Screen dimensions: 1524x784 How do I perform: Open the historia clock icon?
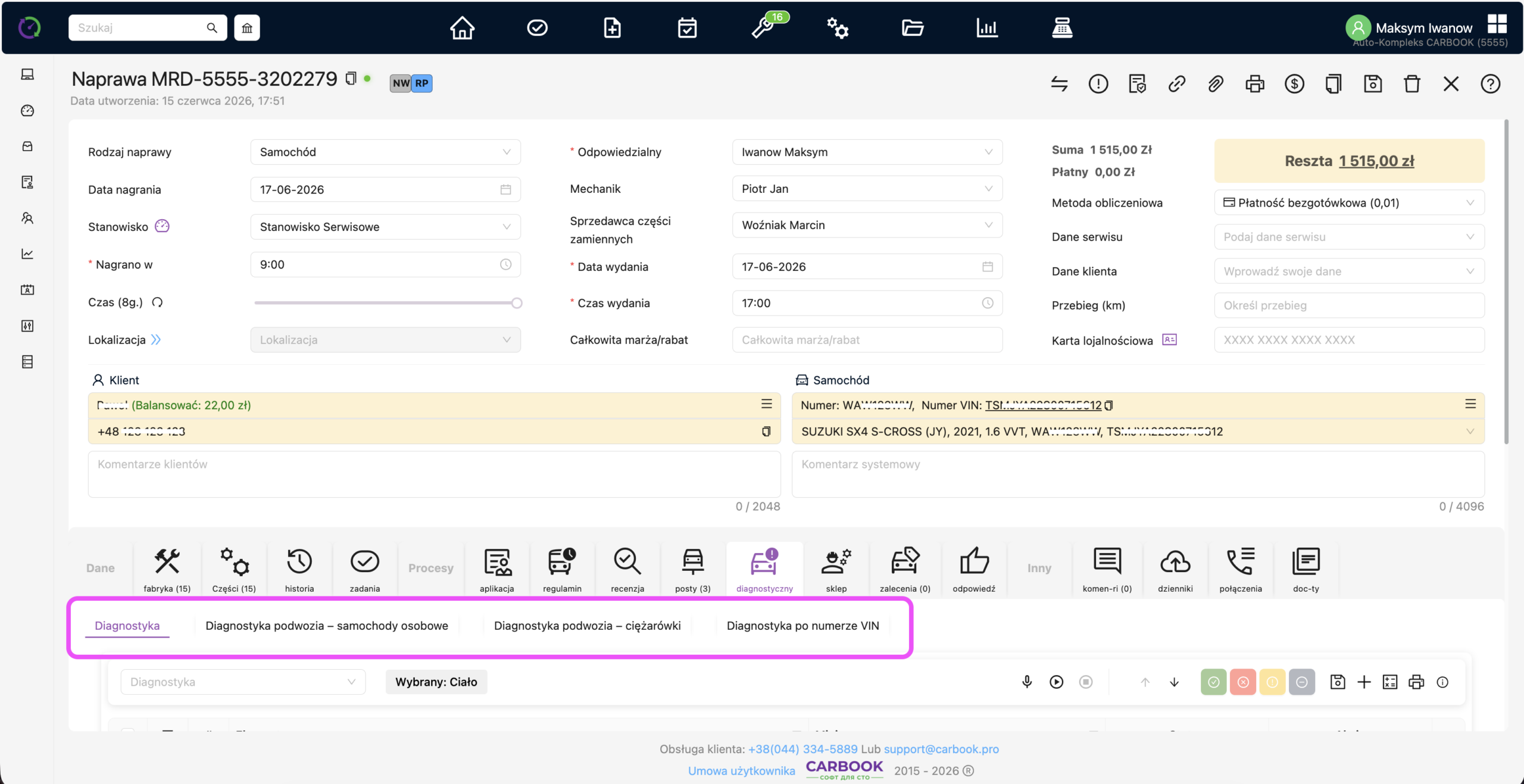(299, 561)
